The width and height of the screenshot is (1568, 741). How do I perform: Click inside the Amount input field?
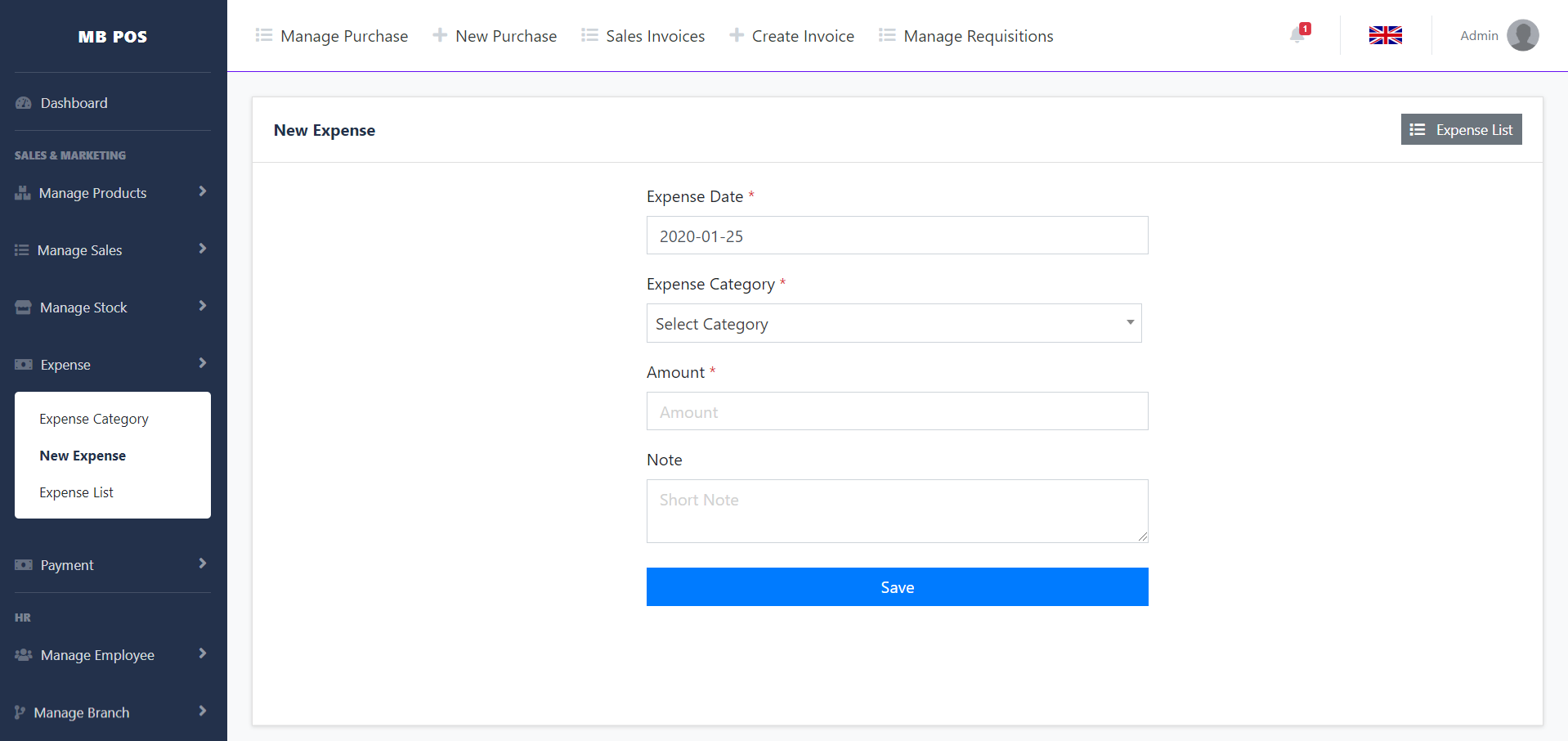click(x=897, y=411)
